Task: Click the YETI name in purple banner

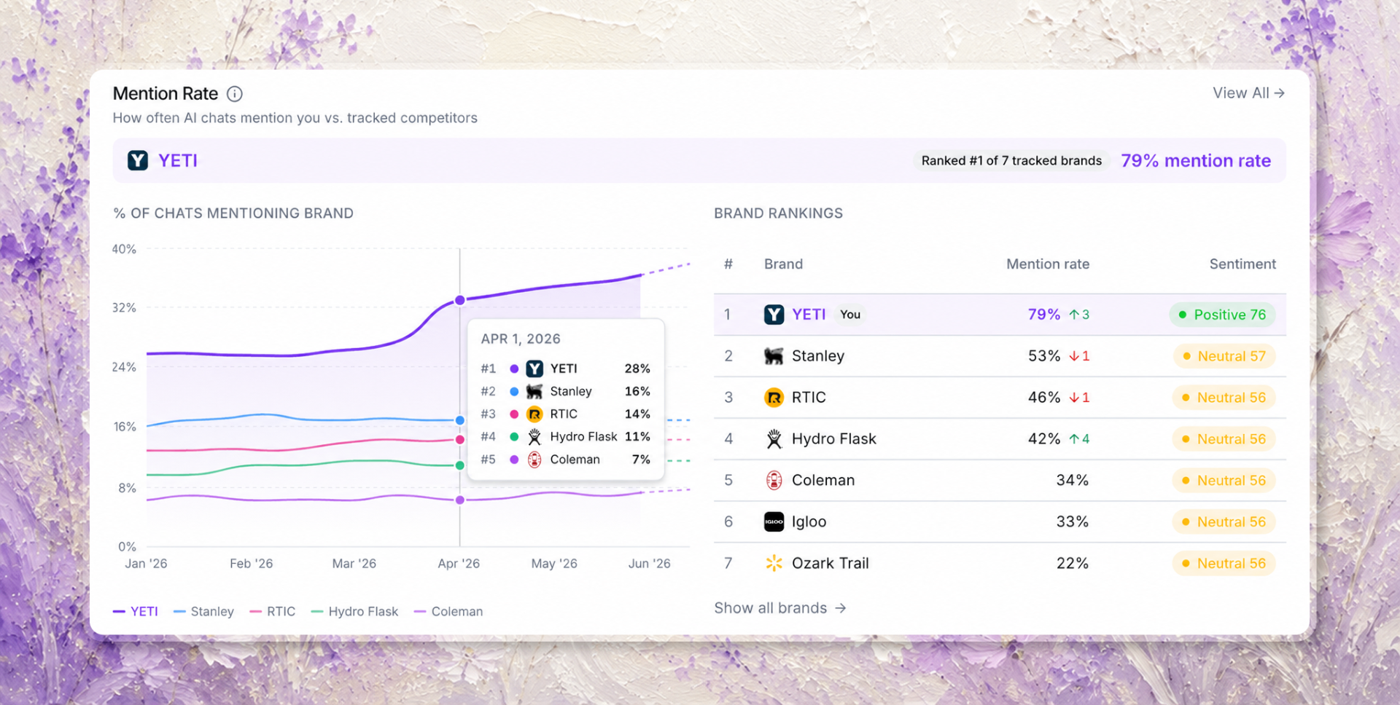Action: (x=178, y=160)
